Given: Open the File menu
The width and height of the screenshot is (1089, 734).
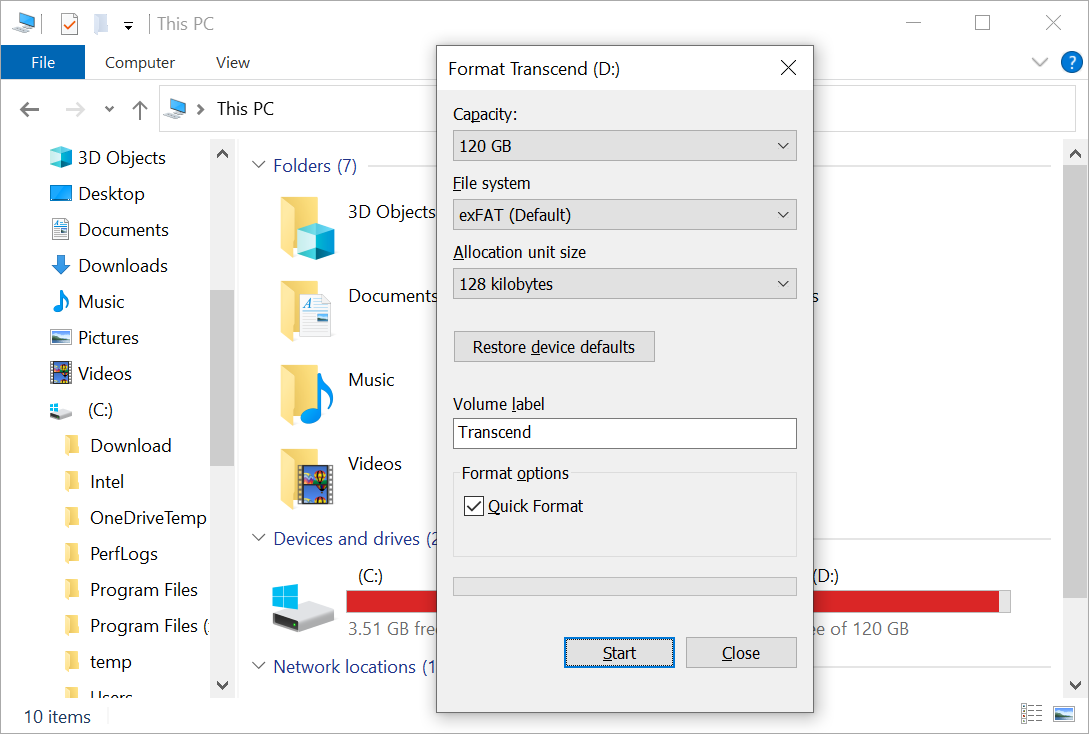Looking at the screenshot, I should 42,61.
